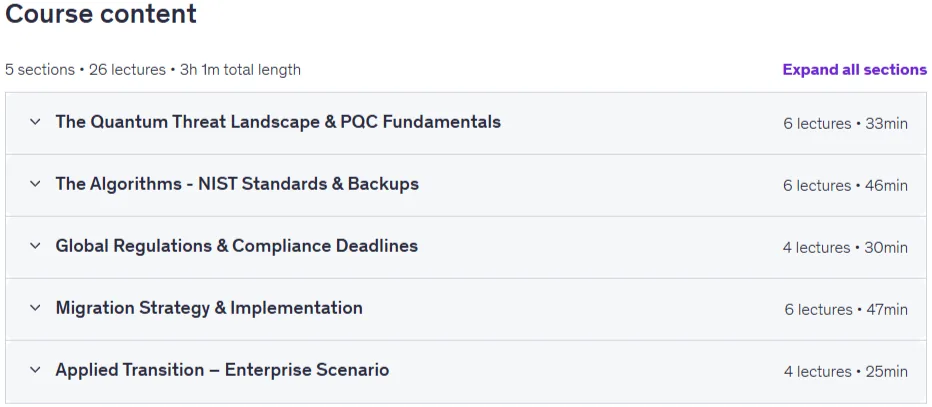Expand Global Regulations & Compliance Deadlines chevron

click(x=35, y=246)
